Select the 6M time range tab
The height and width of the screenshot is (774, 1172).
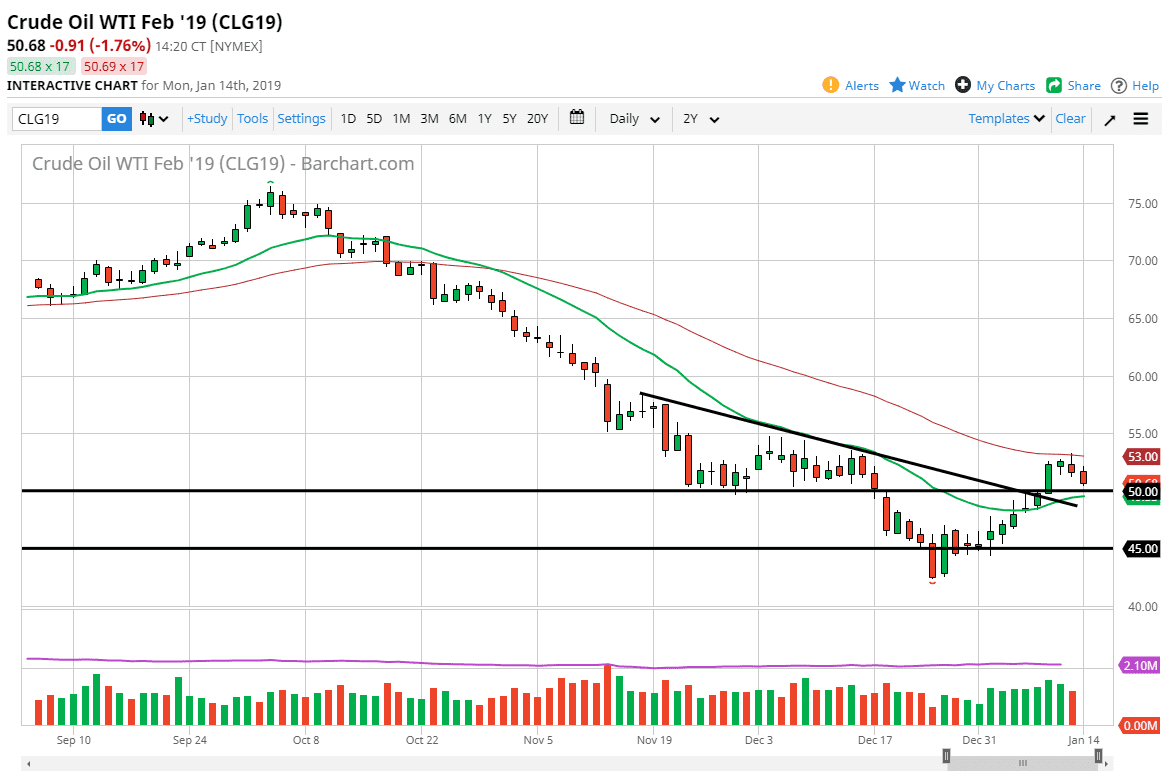coord(457,118)
